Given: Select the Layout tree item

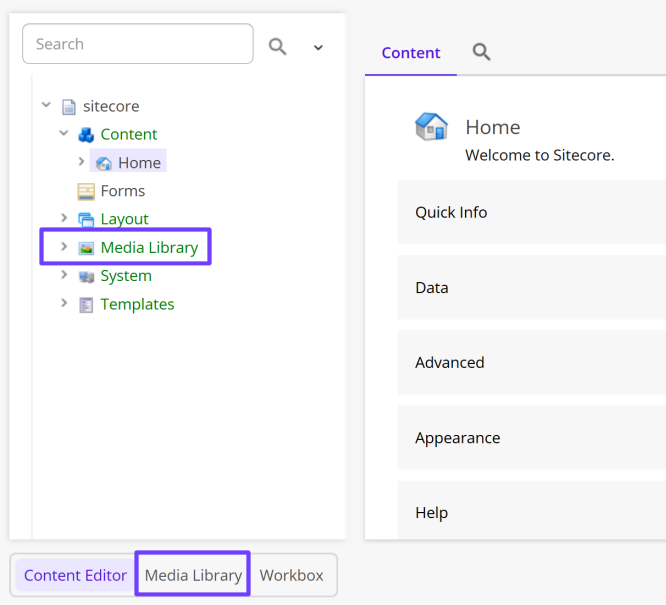Looking at the screenshot, I should tap(124, 219).
